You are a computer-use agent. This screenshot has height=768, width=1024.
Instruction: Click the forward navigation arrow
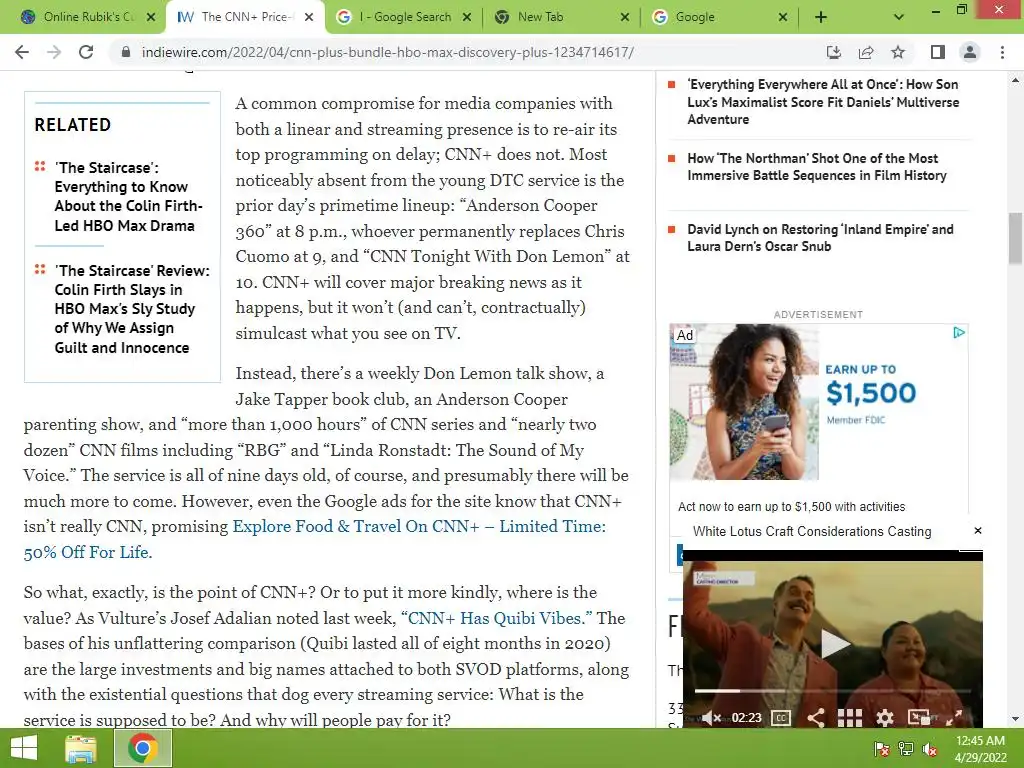(x=54, y=52)
